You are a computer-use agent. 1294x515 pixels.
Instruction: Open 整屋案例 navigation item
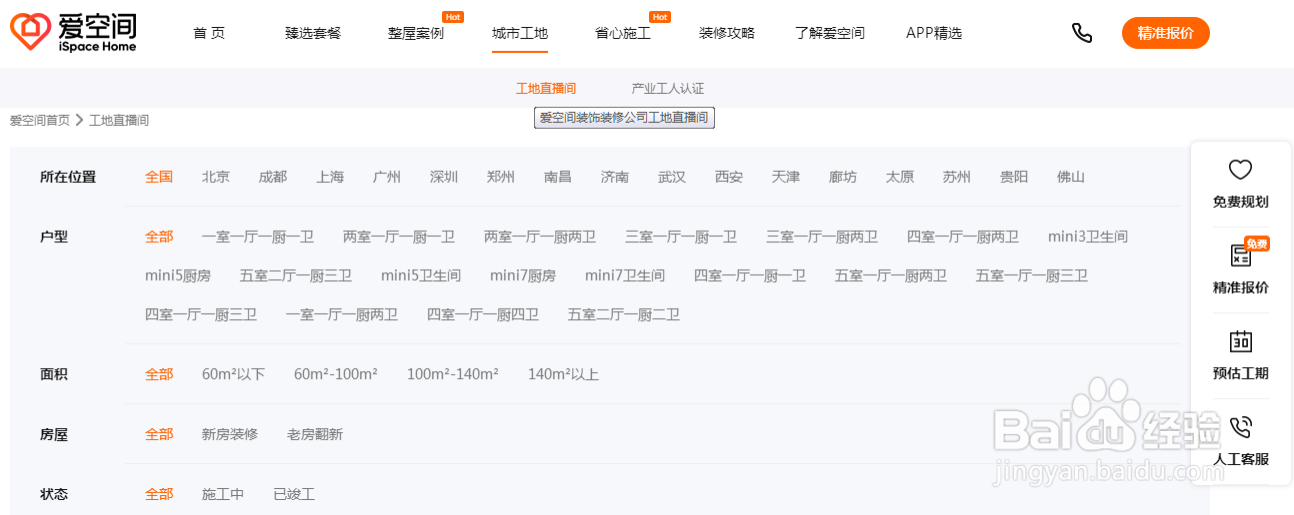click(x=416, y=33)
